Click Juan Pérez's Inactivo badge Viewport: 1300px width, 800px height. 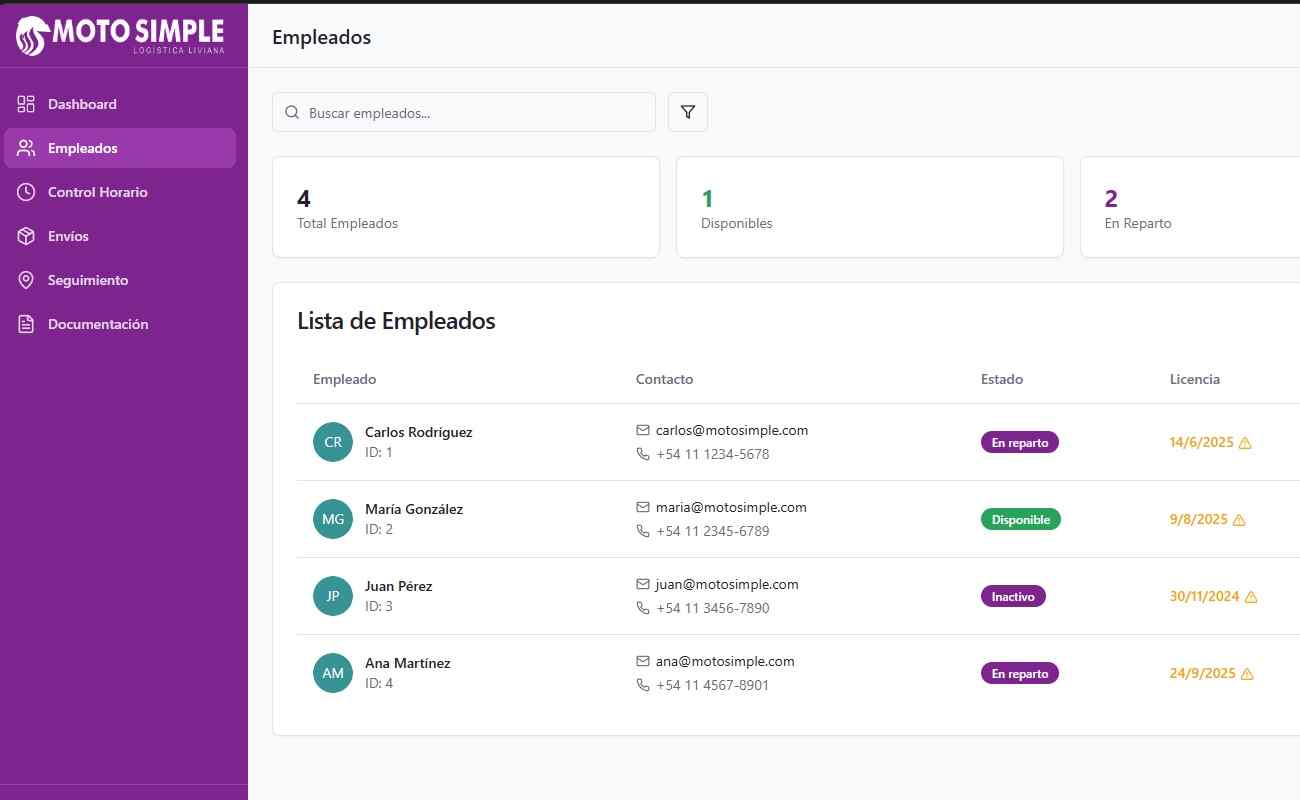pyautogui.click(x=1014, y=596)
